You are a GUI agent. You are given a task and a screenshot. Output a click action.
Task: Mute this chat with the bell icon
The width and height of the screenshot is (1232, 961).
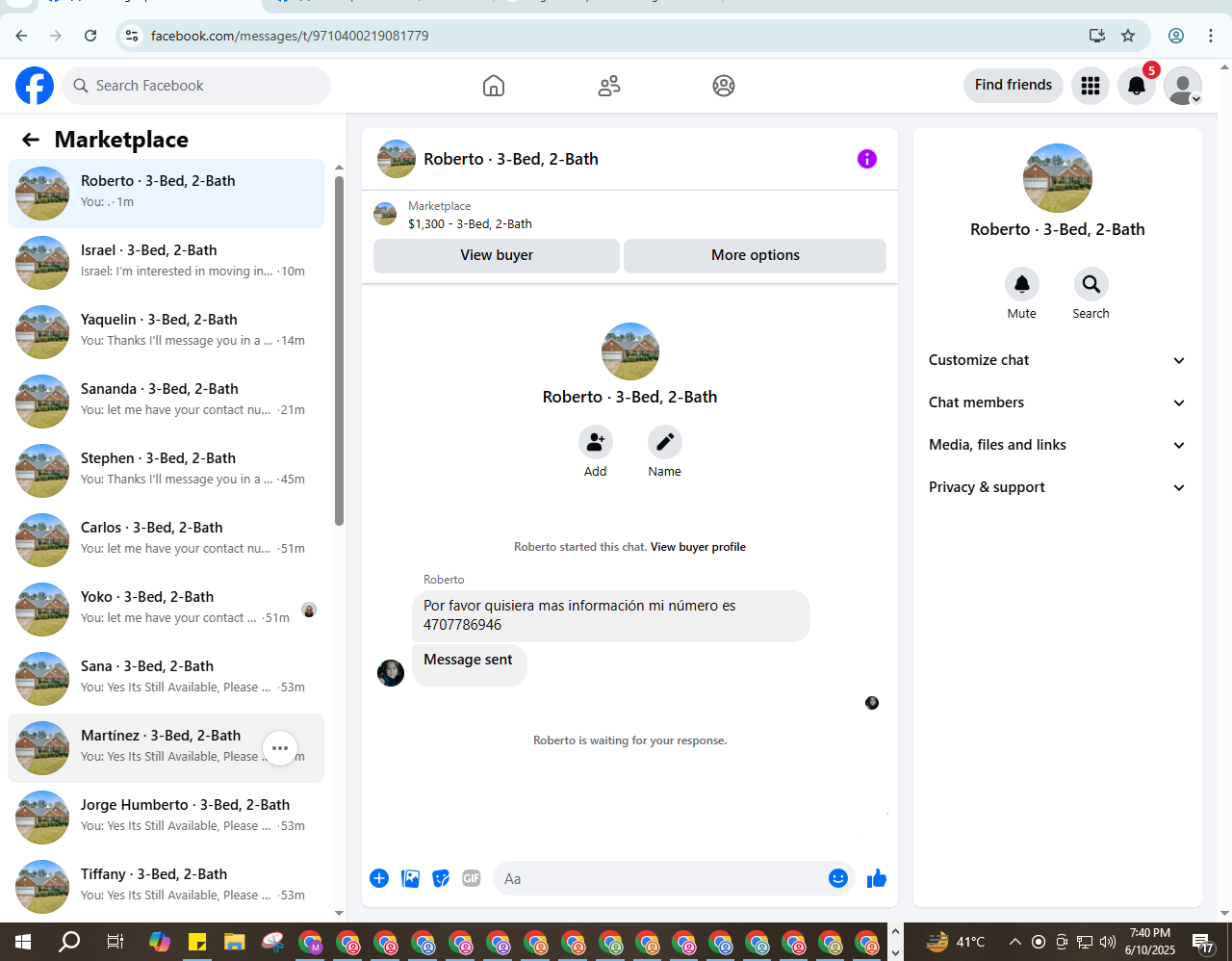pyautogui.click(x=1022, y=284)
